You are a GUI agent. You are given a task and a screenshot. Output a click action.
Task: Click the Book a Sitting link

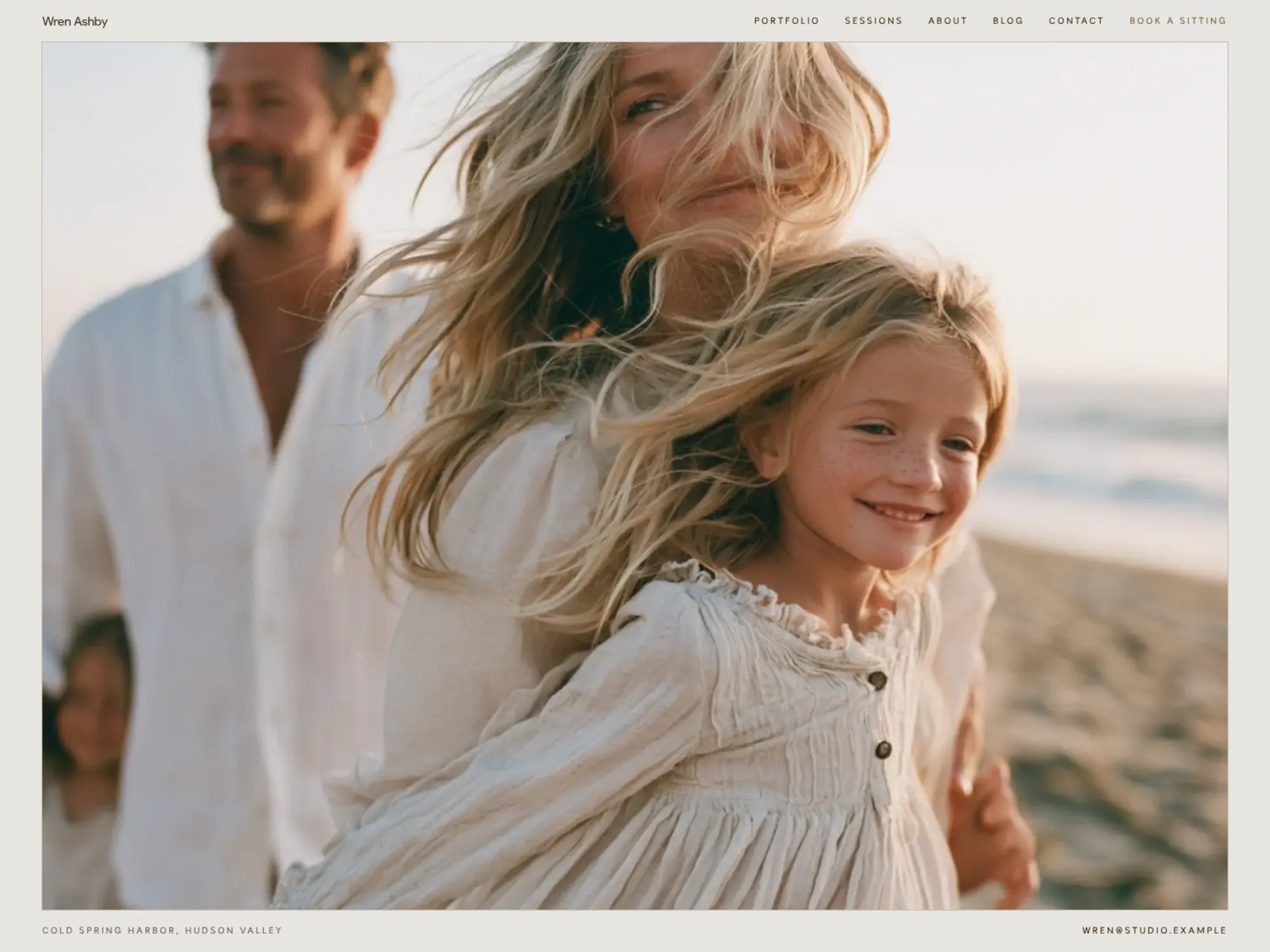coord(1178,21)
